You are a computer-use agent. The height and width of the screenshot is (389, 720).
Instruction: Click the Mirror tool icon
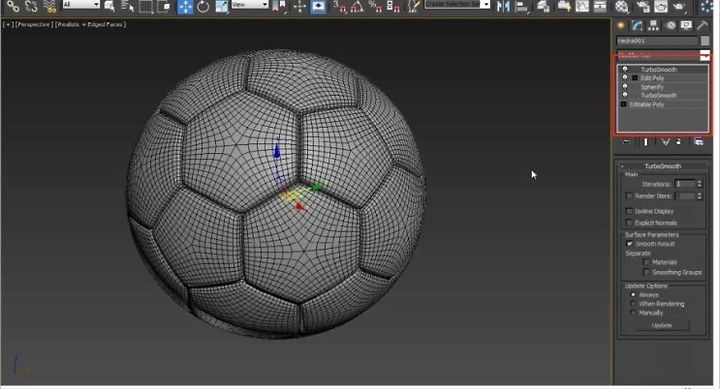coord(503,6)
